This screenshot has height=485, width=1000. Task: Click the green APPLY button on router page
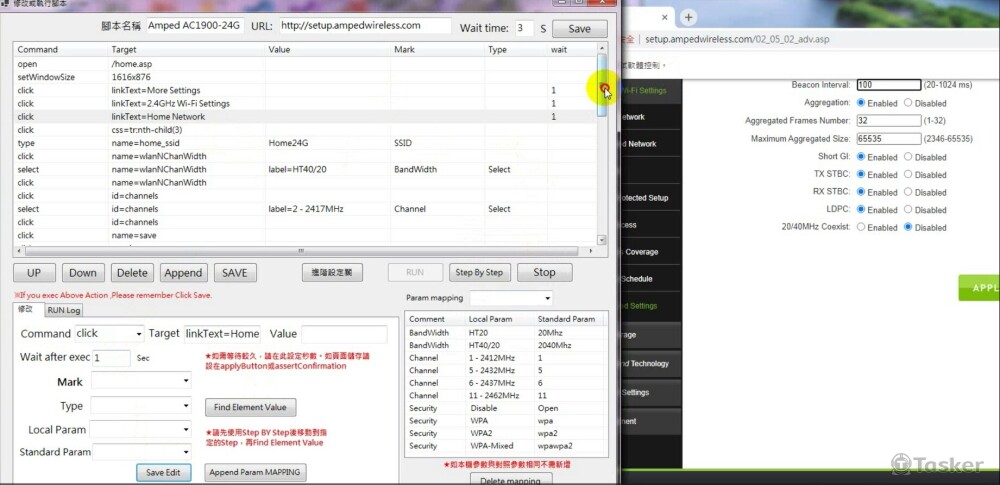tap(980, 288)
